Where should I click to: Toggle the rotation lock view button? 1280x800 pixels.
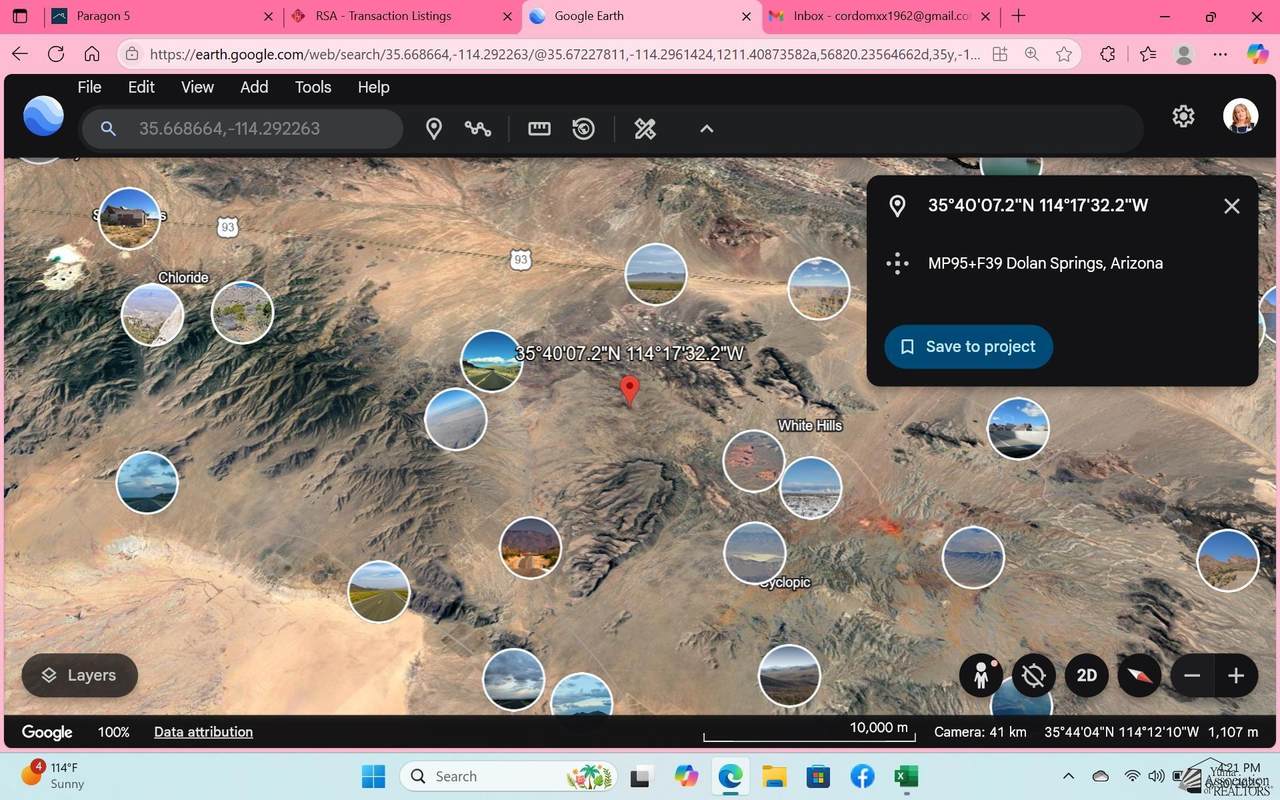pos(1034,675)
